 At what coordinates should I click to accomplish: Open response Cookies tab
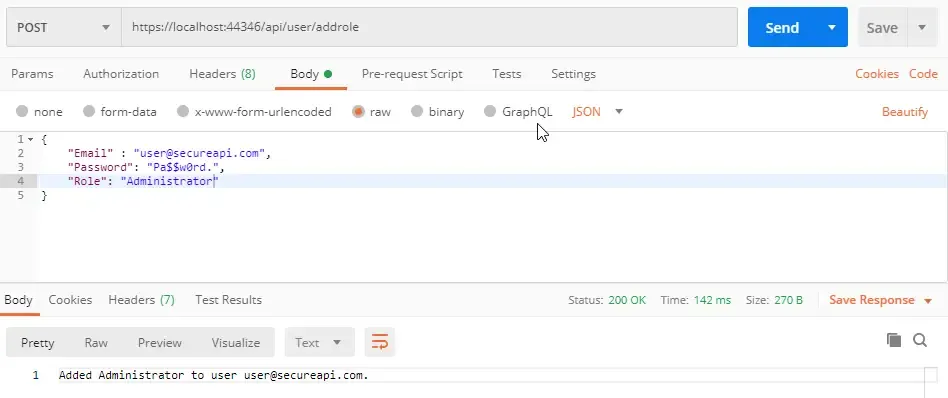pyautogui.click(x=70, y=300)
